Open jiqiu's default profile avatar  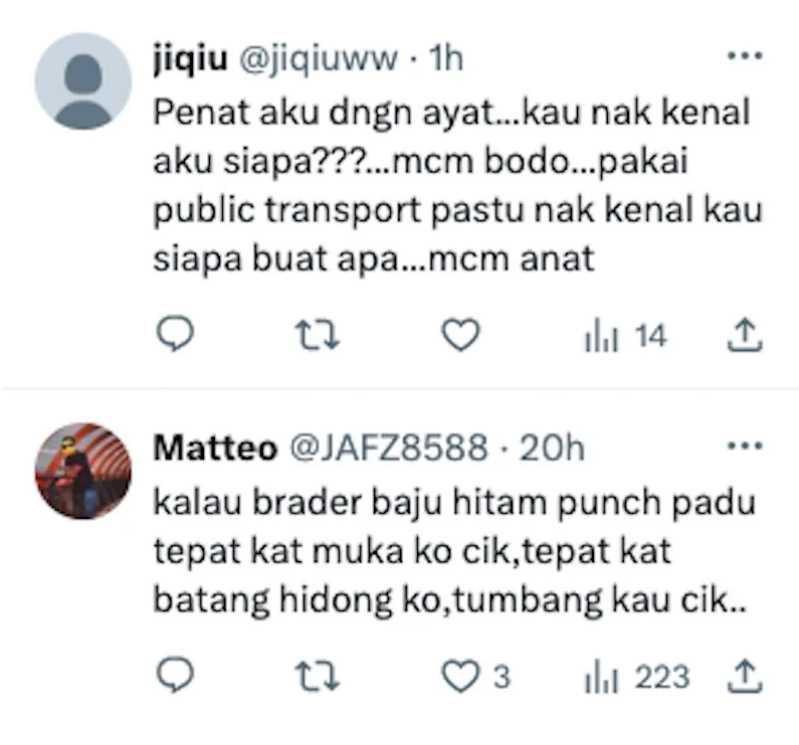point(83,81)
